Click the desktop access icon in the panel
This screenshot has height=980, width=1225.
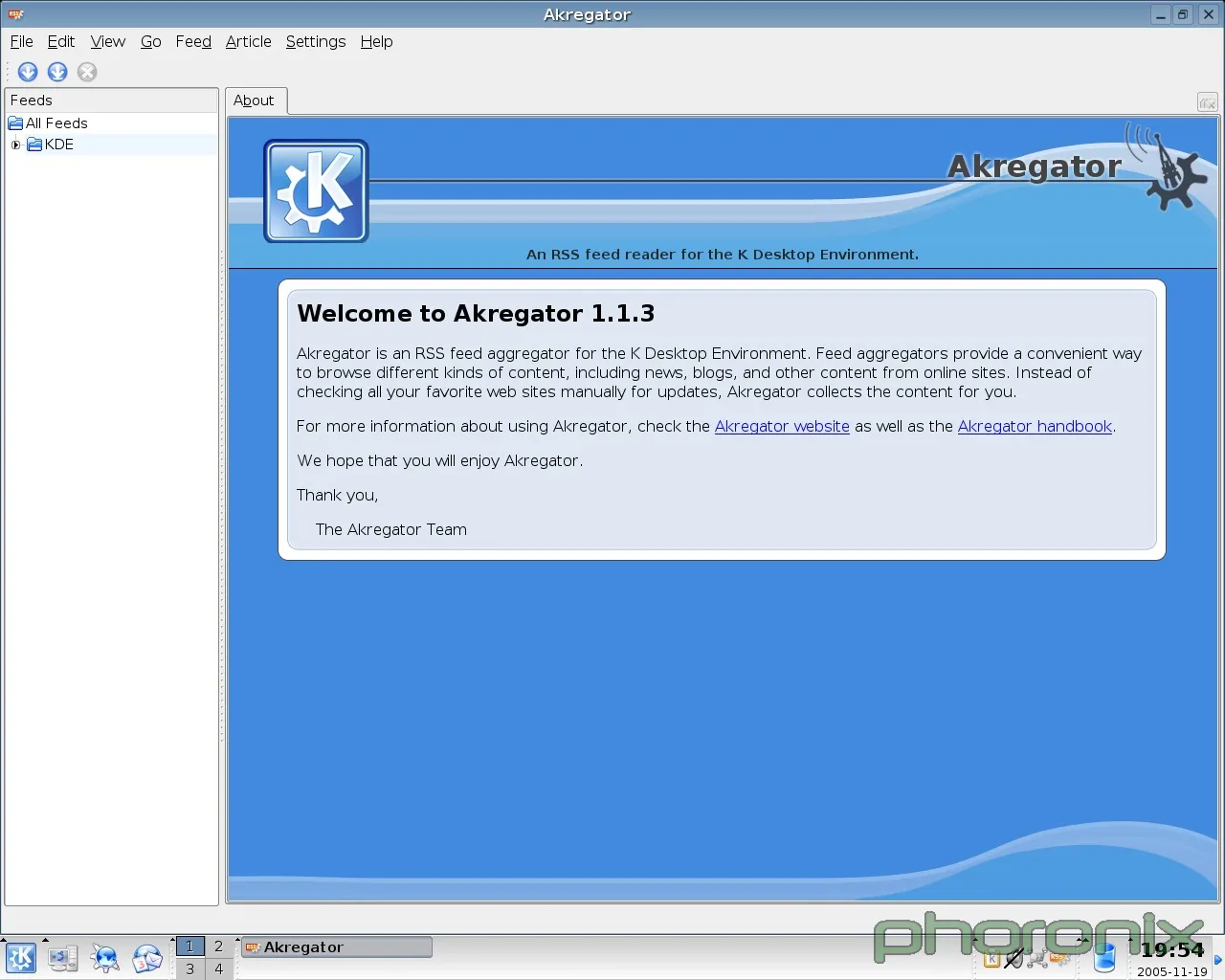click(63, 957)
